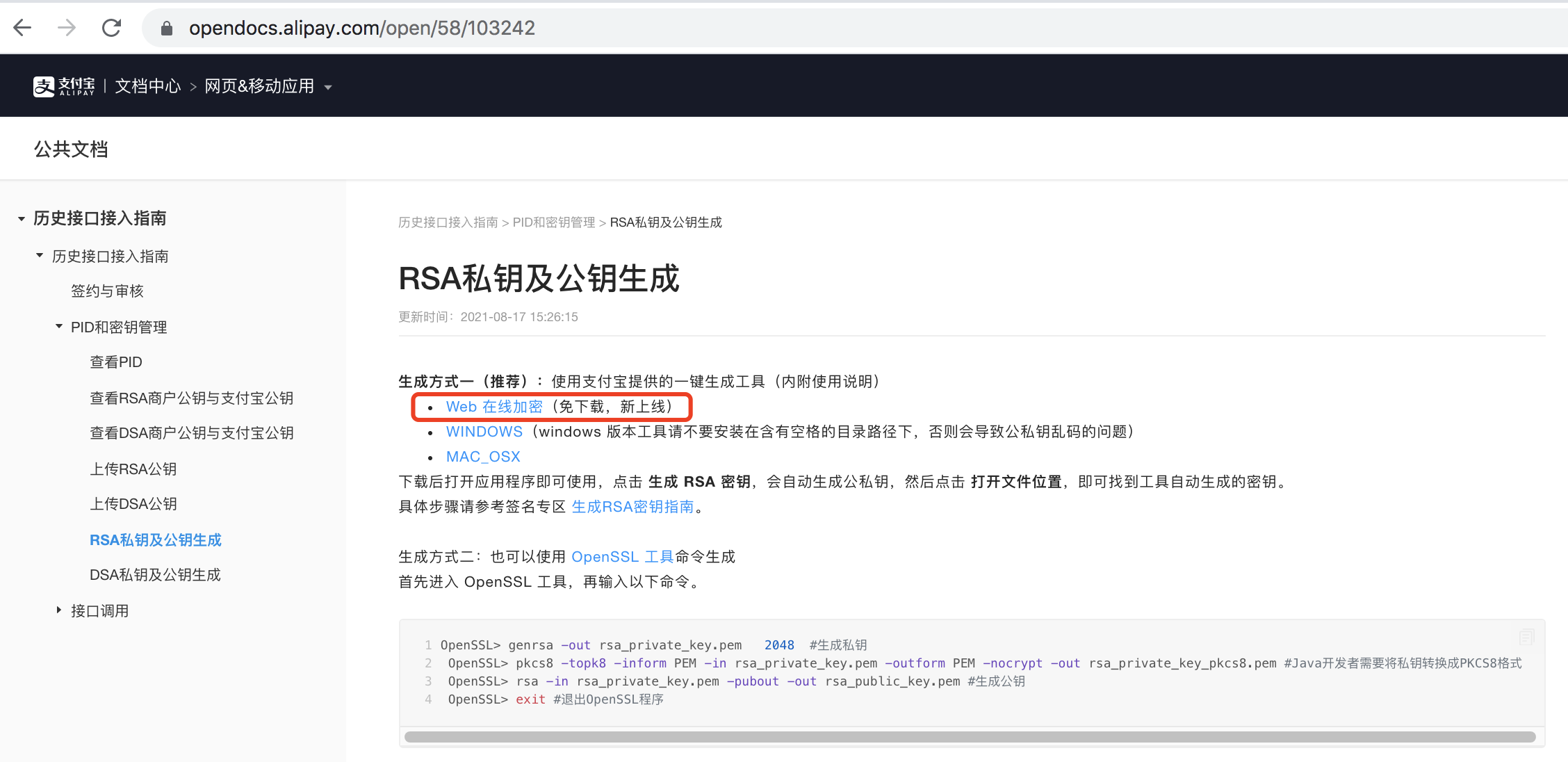The image size is (1568, 762).
Task: Collapse the top-level 历史接口接入指南 section arrow
Action: pyautogui.click(x=22, y=219)
